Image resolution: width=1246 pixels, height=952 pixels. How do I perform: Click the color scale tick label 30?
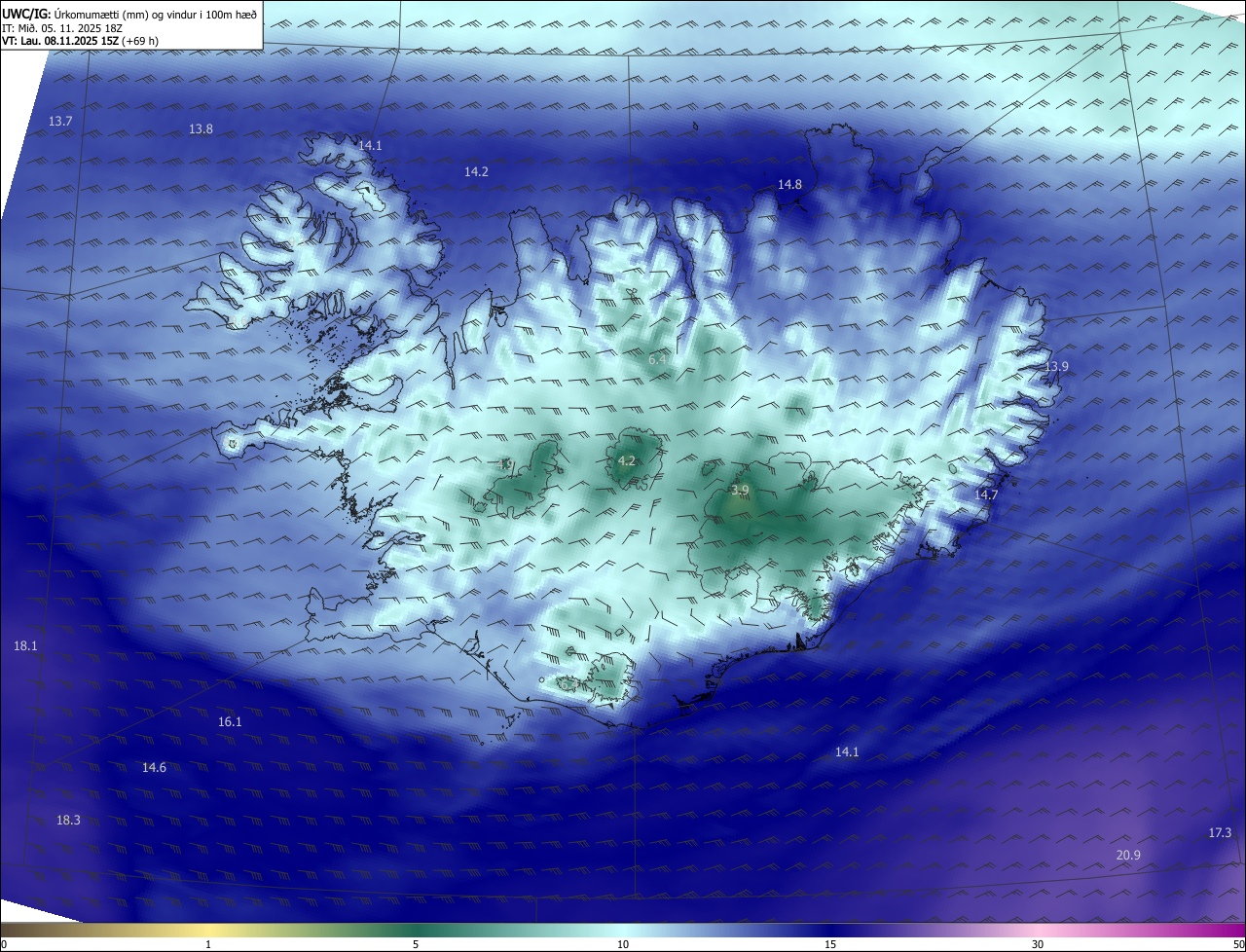(1038, 944)
